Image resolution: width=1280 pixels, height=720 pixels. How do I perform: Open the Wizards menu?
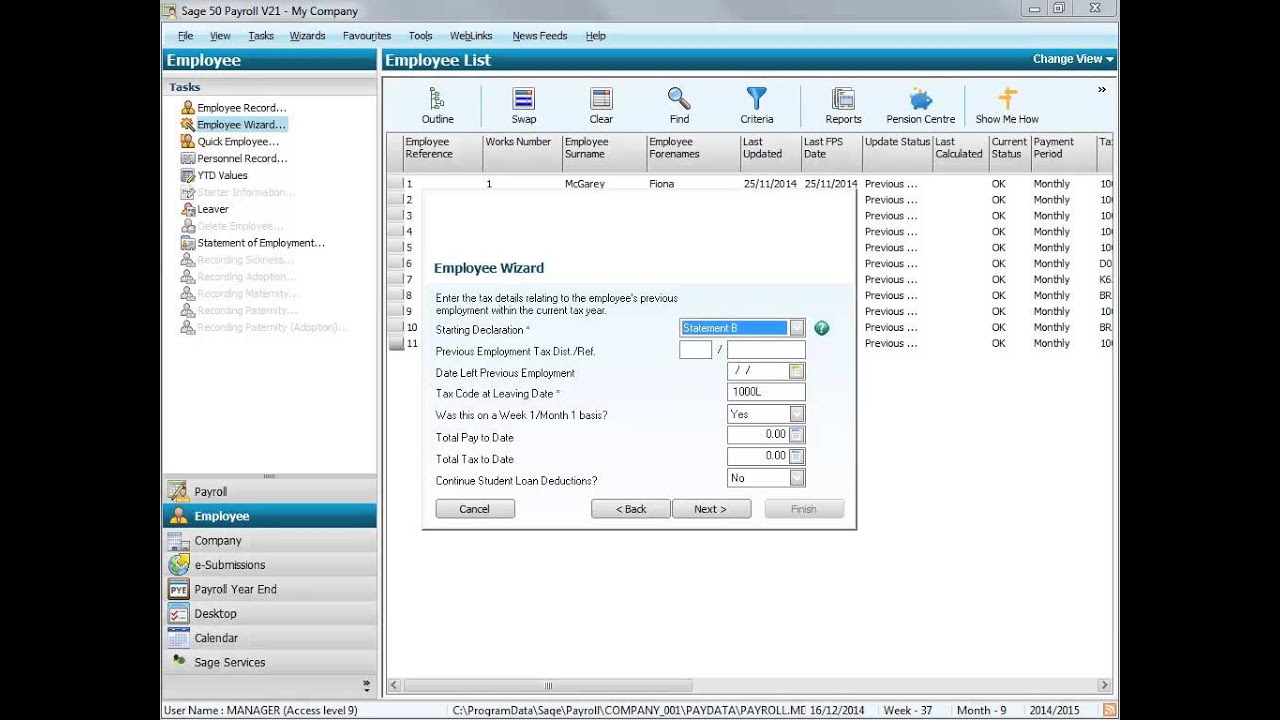307,36
